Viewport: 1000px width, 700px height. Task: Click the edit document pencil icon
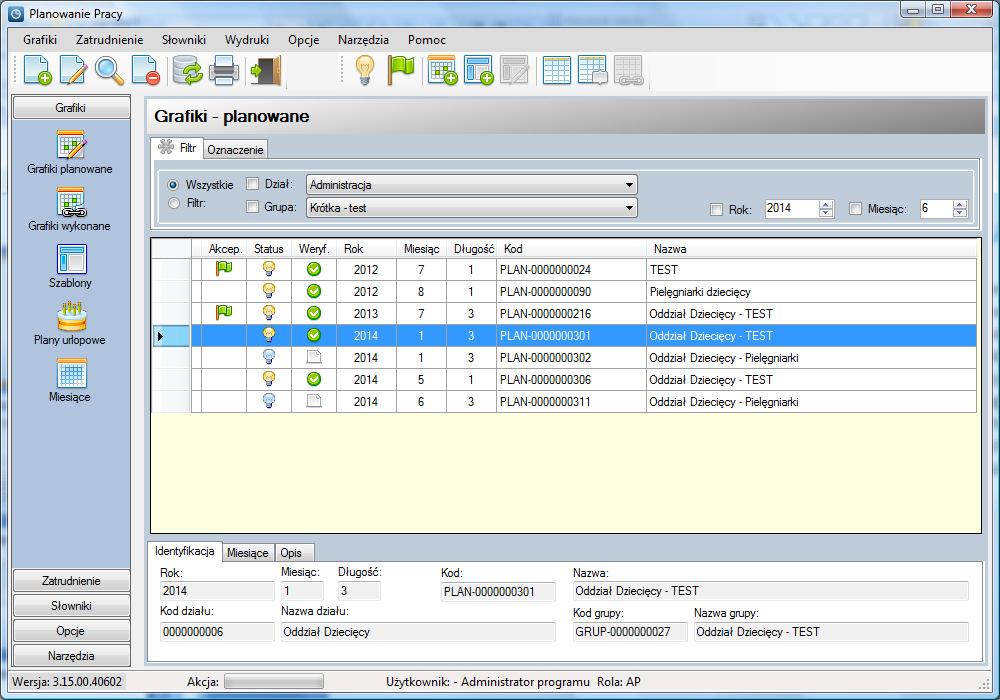coord(73,70)
